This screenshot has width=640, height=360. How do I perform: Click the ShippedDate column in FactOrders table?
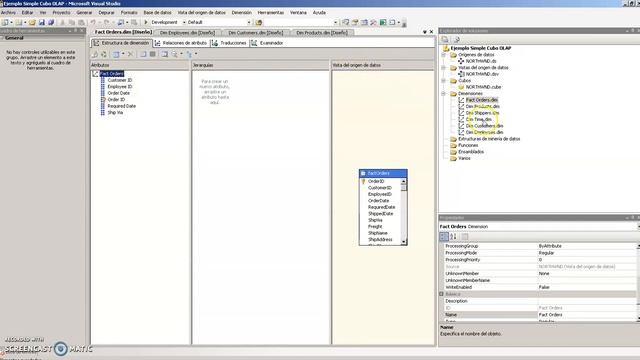pos(380,213)
